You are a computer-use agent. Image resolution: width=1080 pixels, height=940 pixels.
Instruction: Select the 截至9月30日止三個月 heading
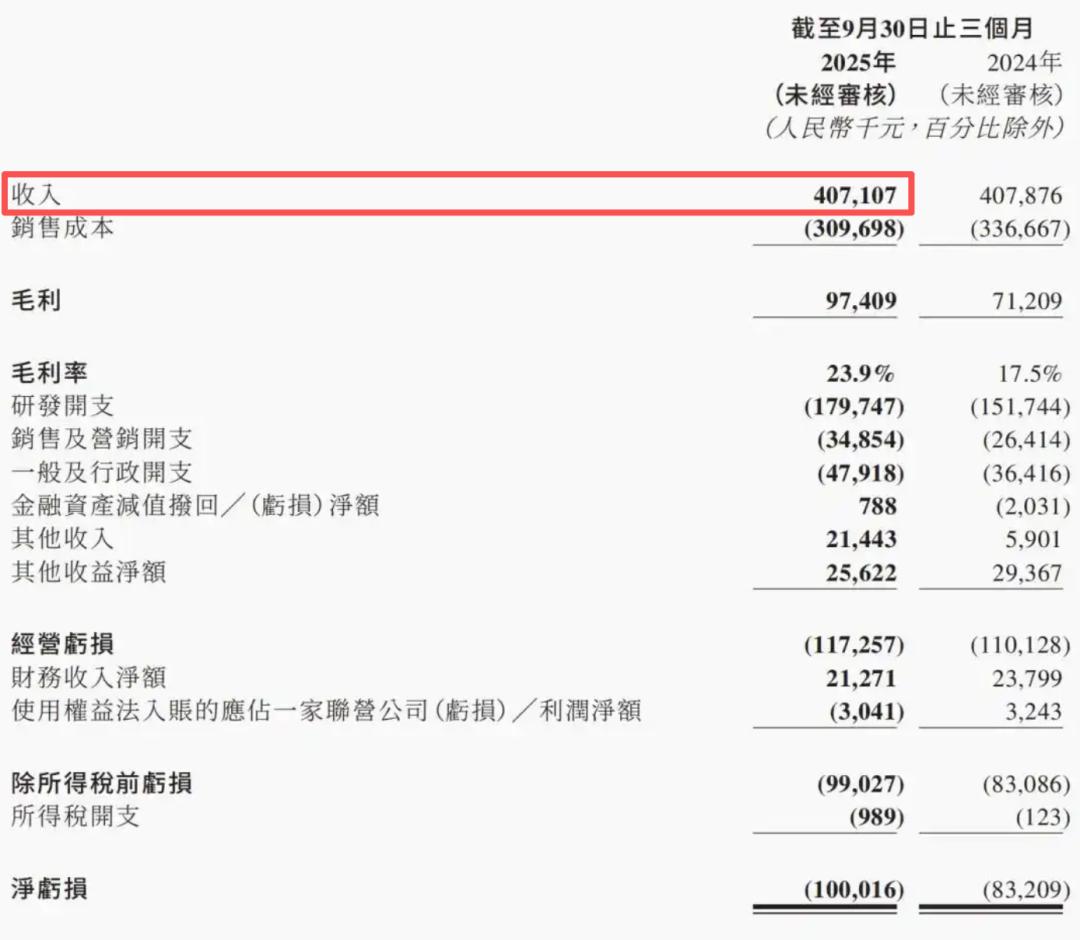912,29
